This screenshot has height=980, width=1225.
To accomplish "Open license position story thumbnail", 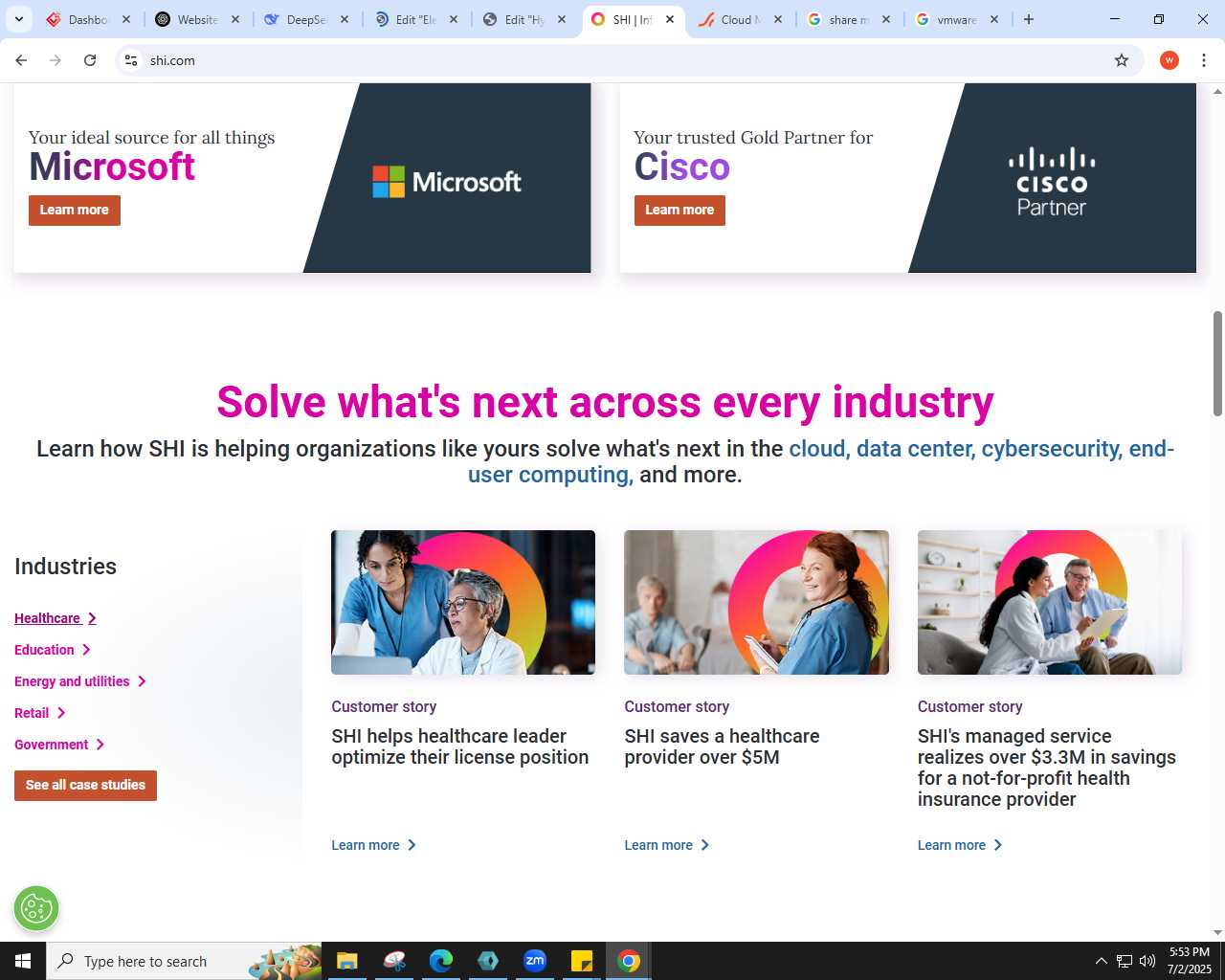I will (463, 602).
